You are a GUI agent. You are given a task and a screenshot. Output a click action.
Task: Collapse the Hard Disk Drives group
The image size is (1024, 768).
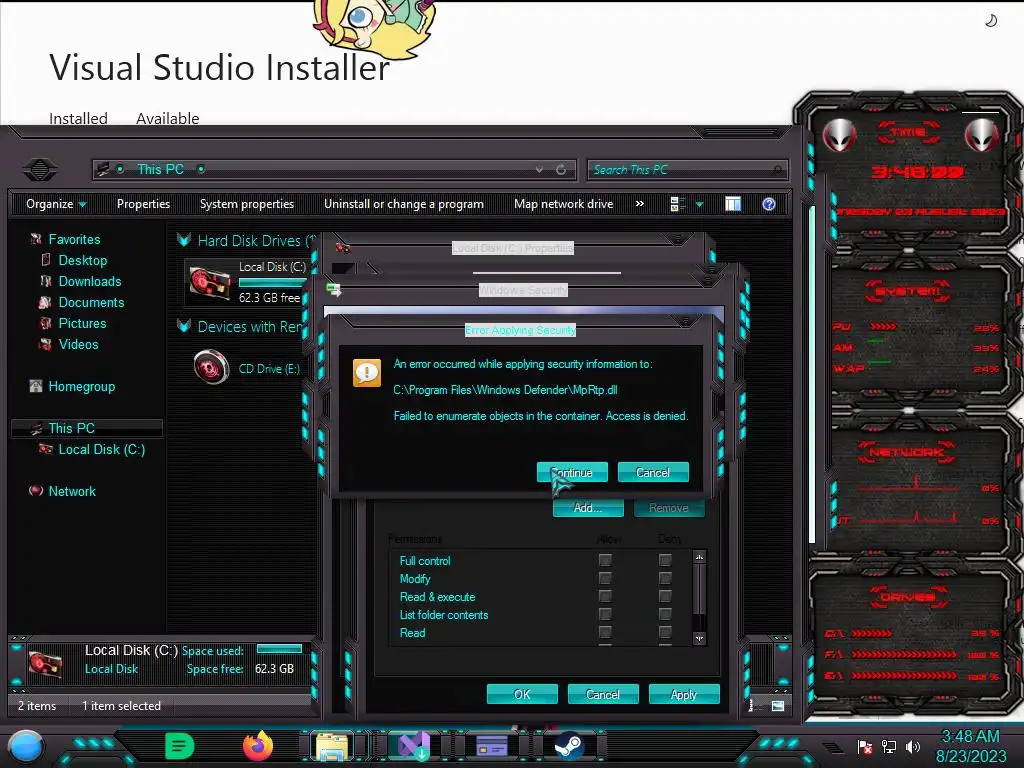pyautogui.click(x=184, y=240)
